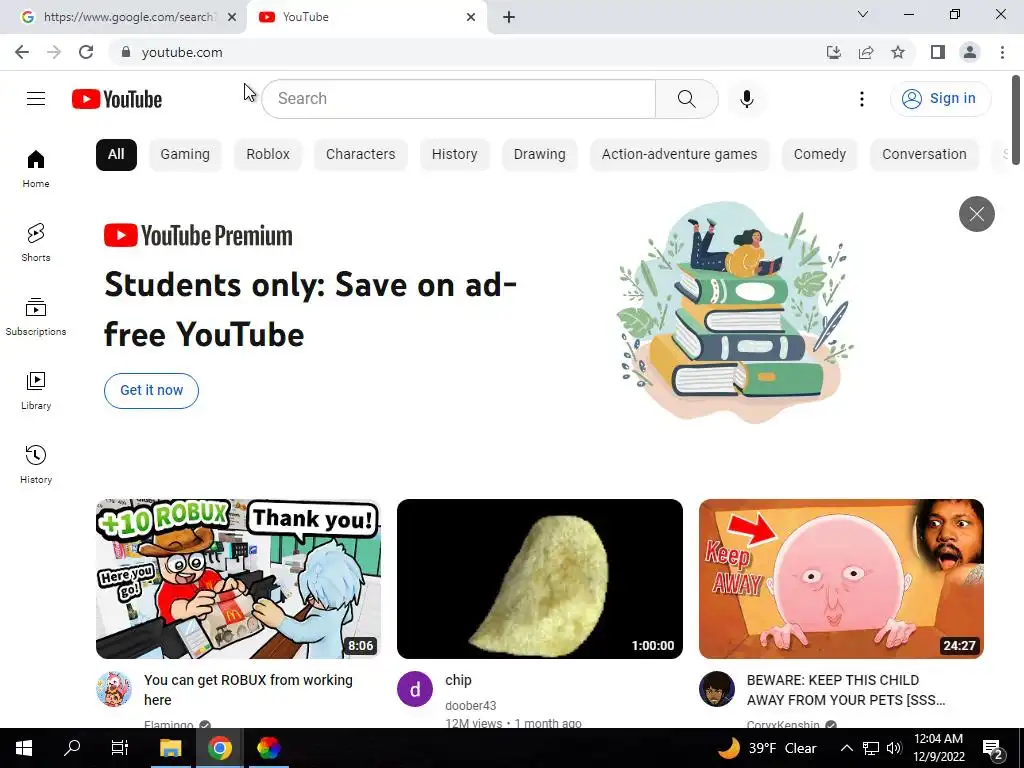Click browser back arrow
1024x768 pixels.
click(x=22, y=52)
